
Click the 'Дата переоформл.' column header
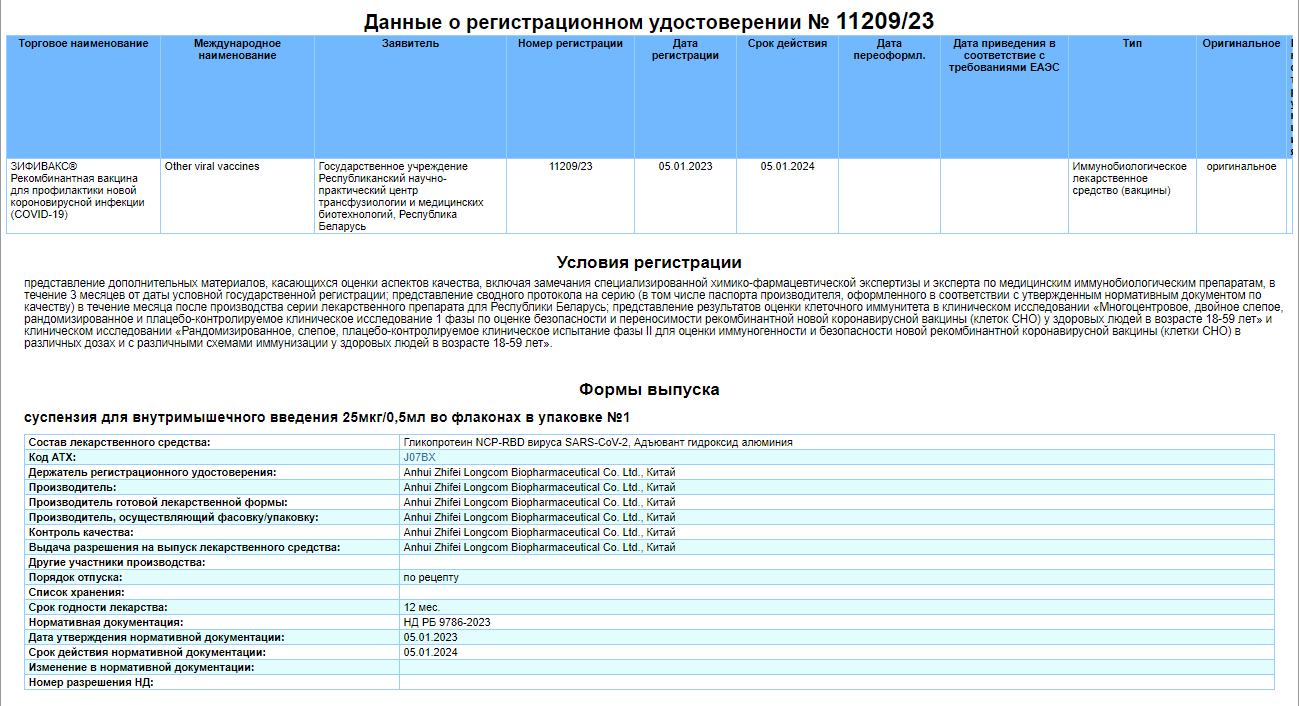coord(889,50)
